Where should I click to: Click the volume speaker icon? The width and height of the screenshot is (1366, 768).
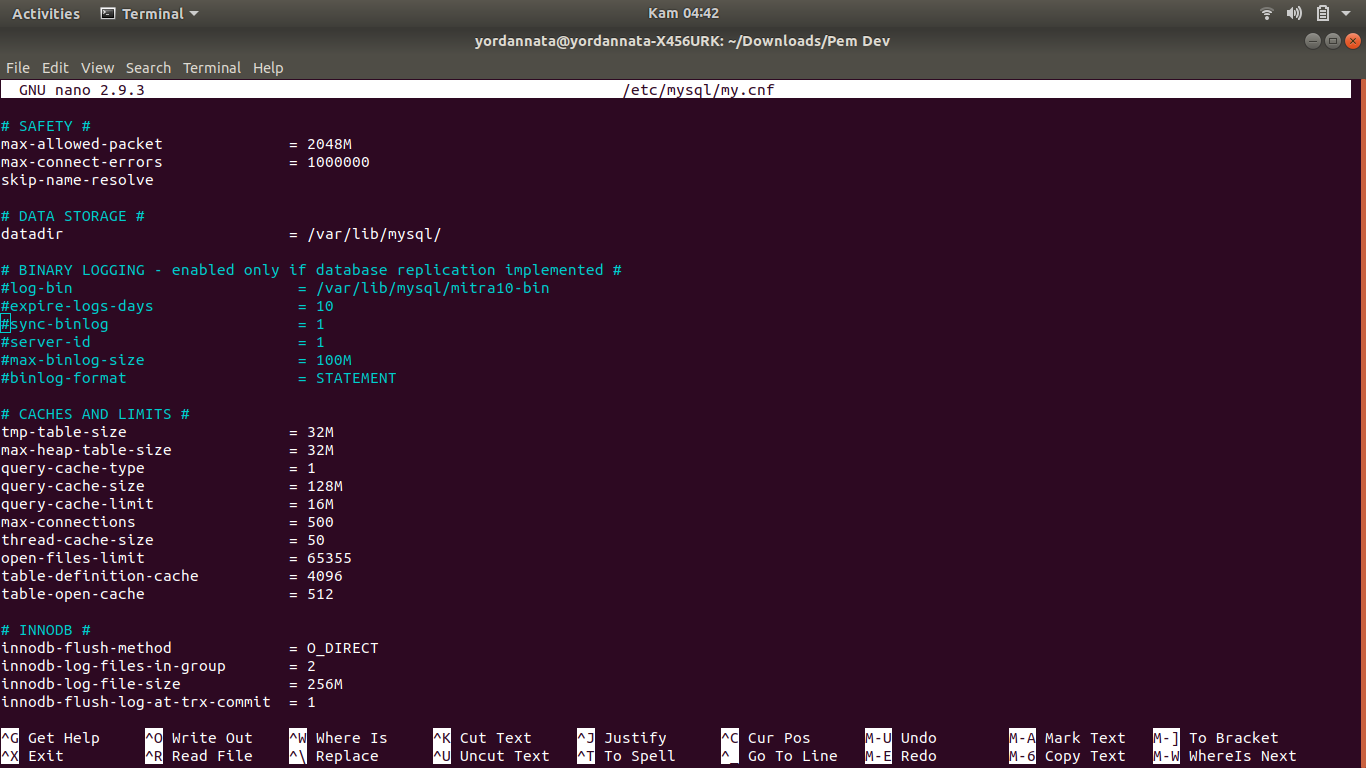[x=1295, y=14]
